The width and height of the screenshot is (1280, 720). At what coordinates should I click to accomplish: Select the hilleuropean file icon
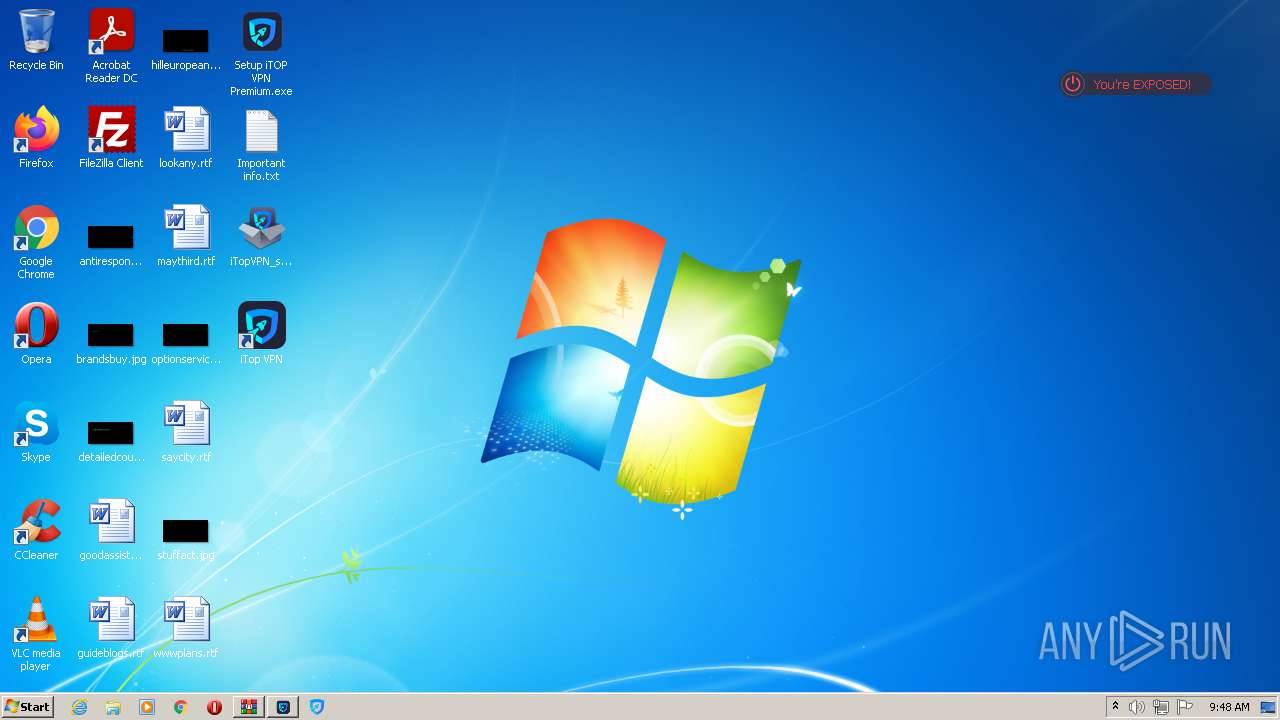(x=186, y=48)
